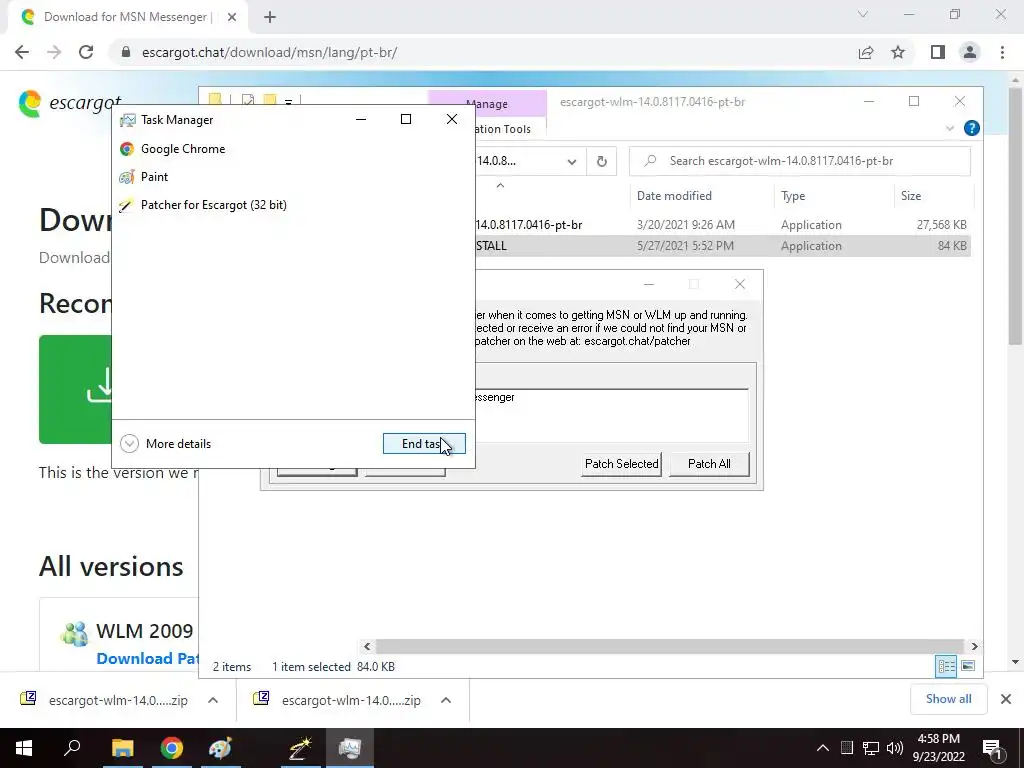
Task: Open Chrome tab search chevron
Action: [x=863, y=14]
